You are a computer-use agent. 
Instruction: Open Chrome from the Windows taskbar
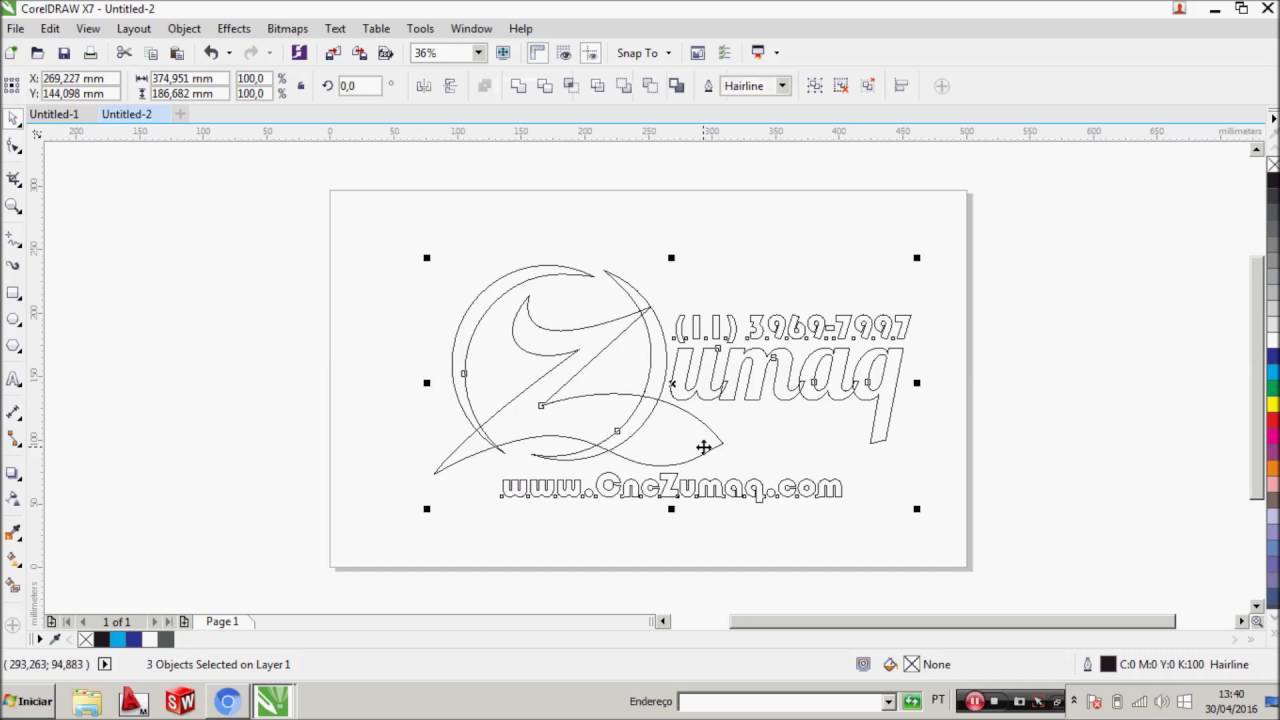point(227,702)
